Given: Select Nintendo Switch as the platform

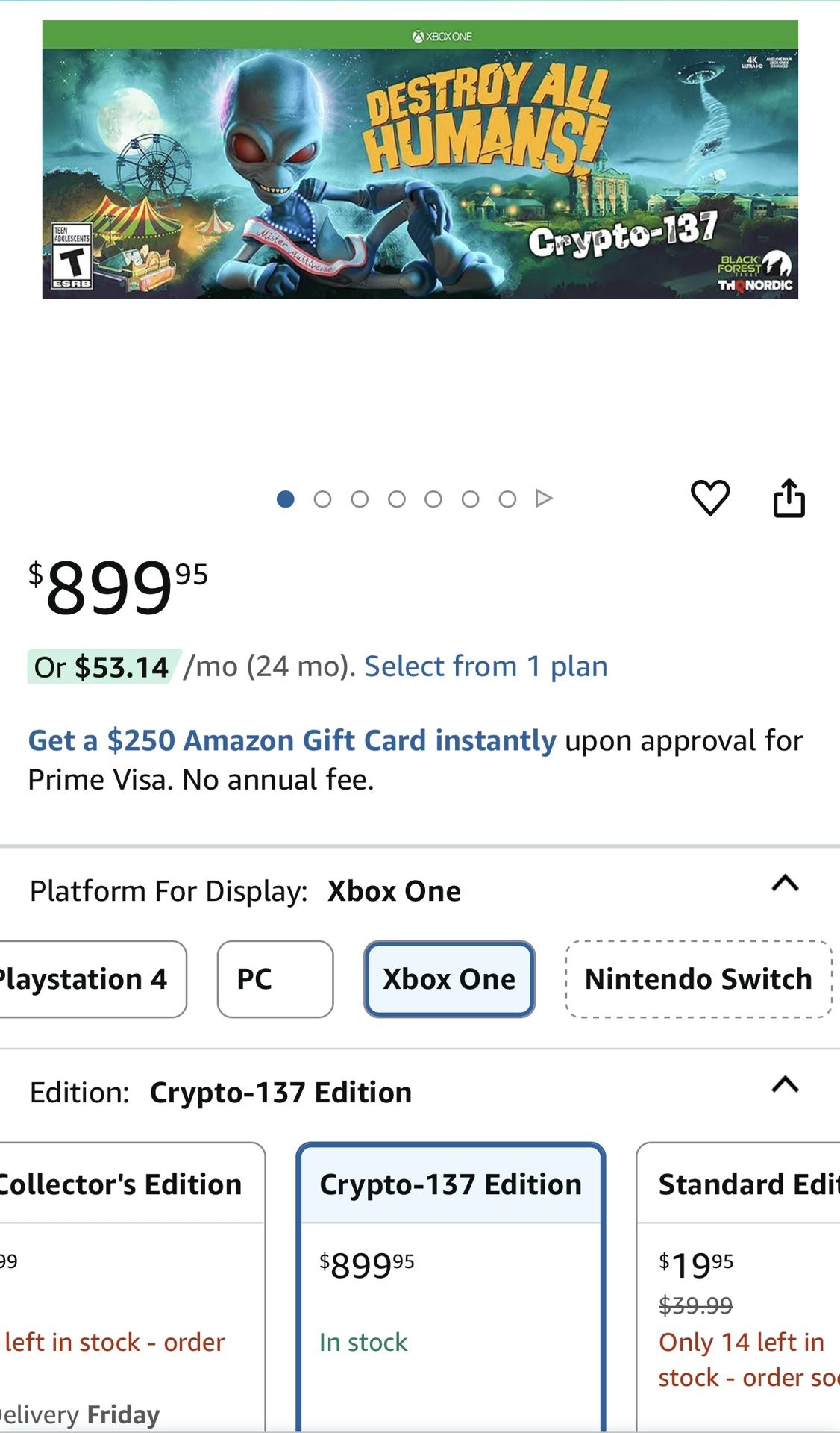Looking at the screenshot, I should (698, 978).
